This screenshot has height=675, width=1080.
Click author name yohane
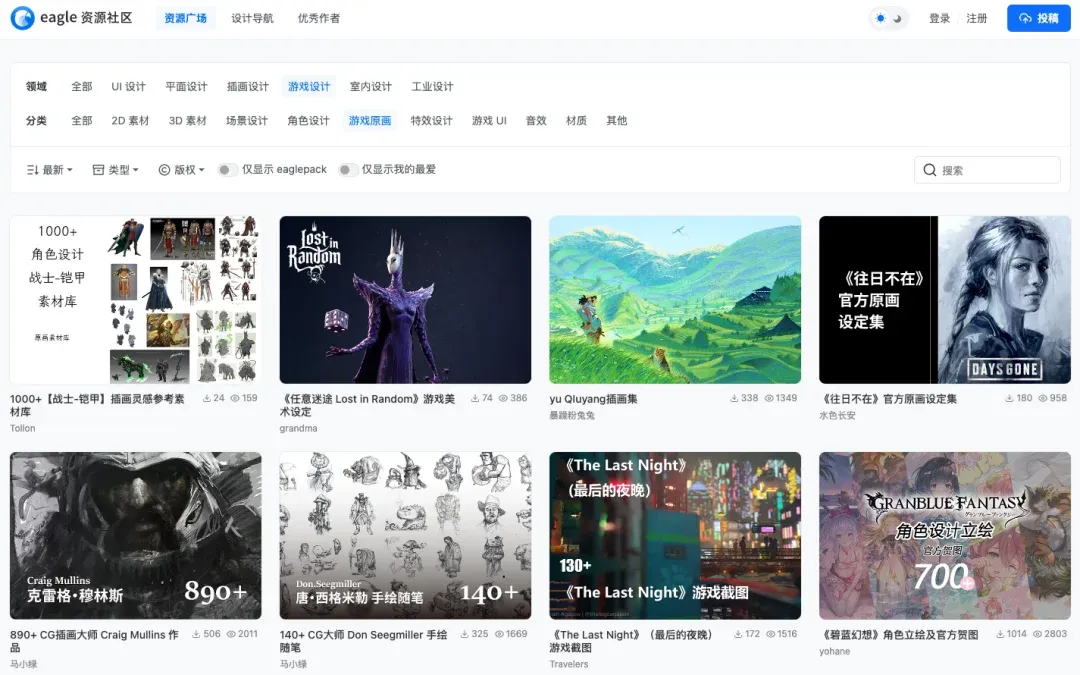tap(835, 652)
